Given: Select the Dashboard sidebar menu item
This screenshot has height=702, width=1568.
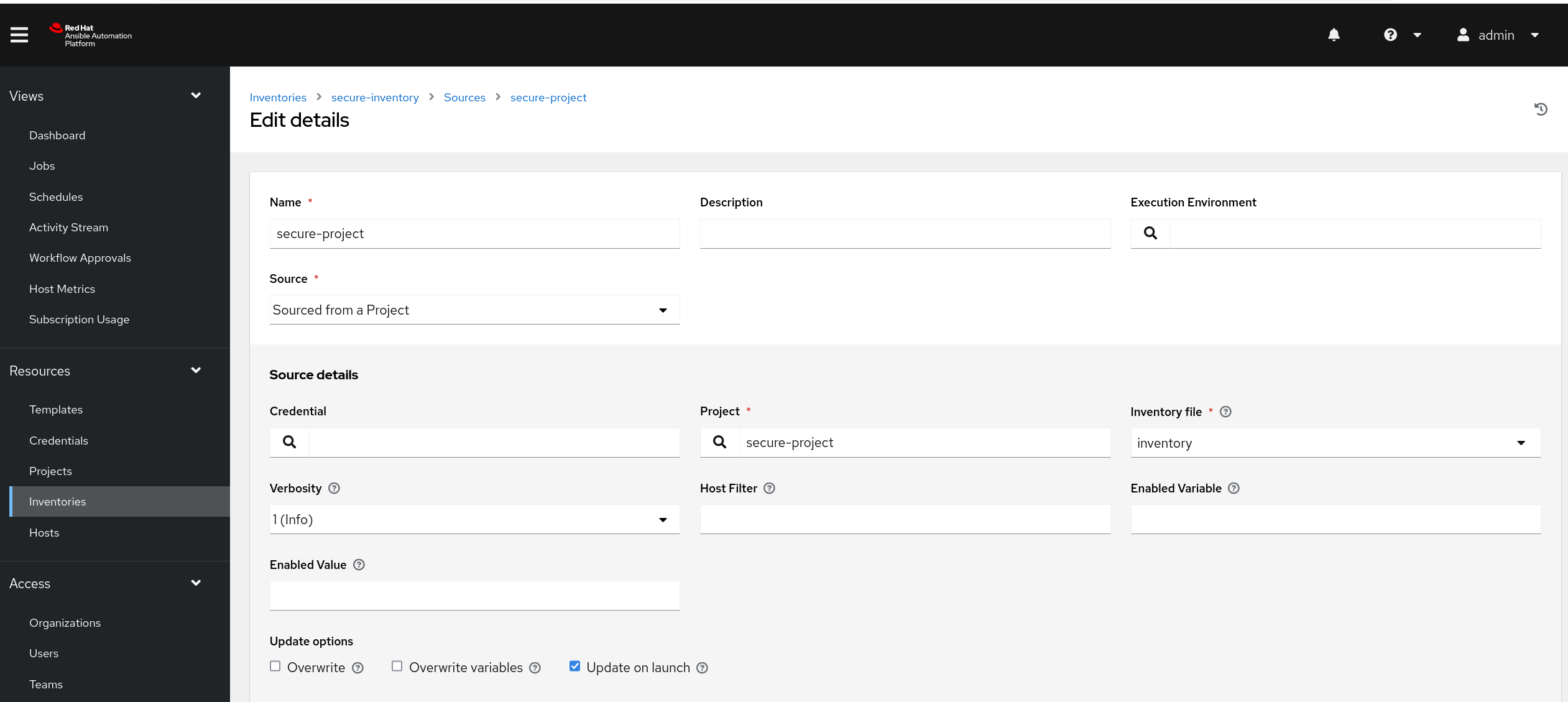Looking at the screenshot, I should point(57,135).
